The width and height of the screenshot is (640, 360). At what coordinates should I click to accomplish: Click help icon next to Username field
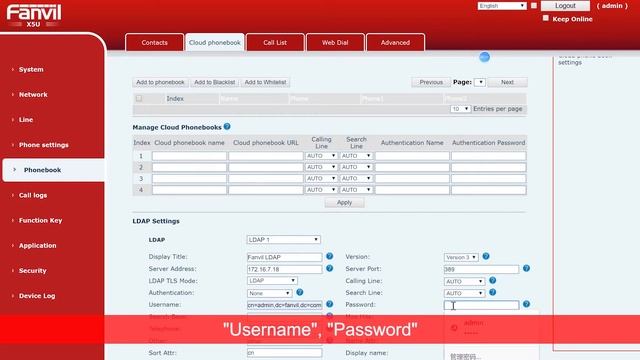point(329,304)
